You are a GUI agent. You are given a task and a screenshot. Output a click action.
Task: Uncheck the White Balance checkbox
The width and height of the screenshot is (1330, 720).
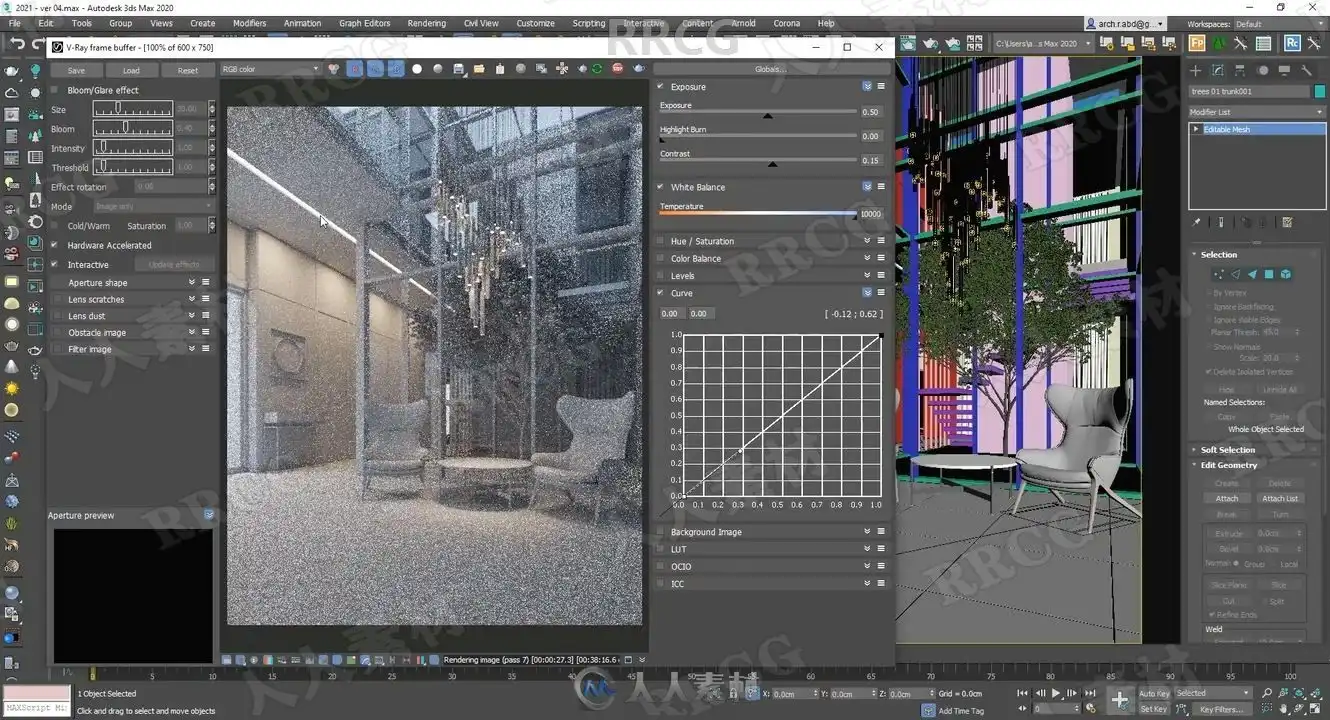tap(661, 187)
